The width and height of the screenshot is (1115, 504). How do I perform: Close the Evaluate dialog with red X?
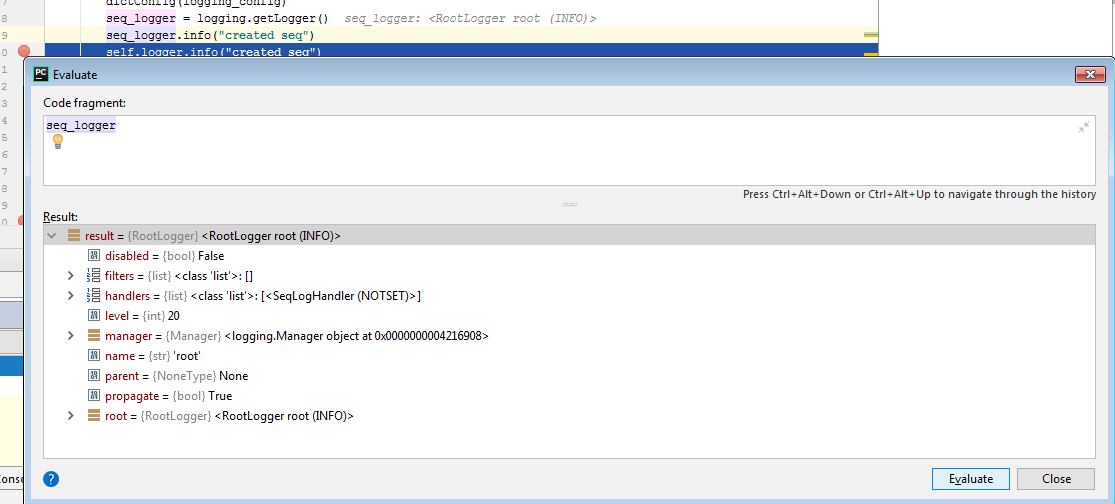click(1089, 74)
